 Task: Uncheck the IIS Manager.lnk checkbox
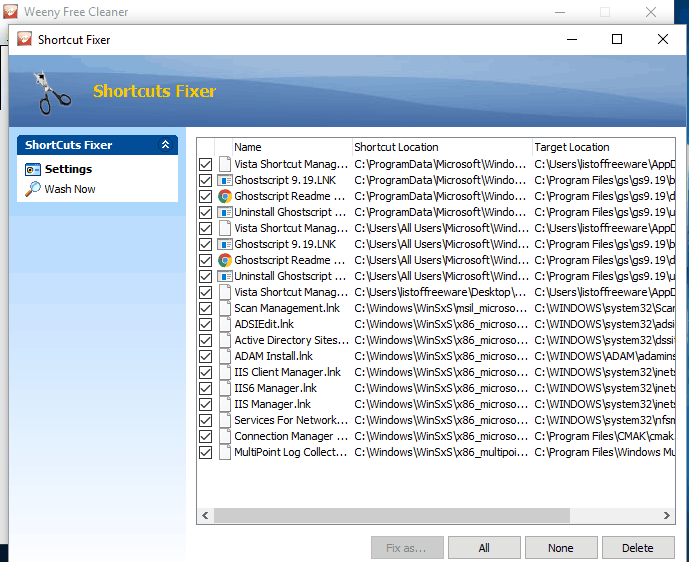tap(205, 404)
